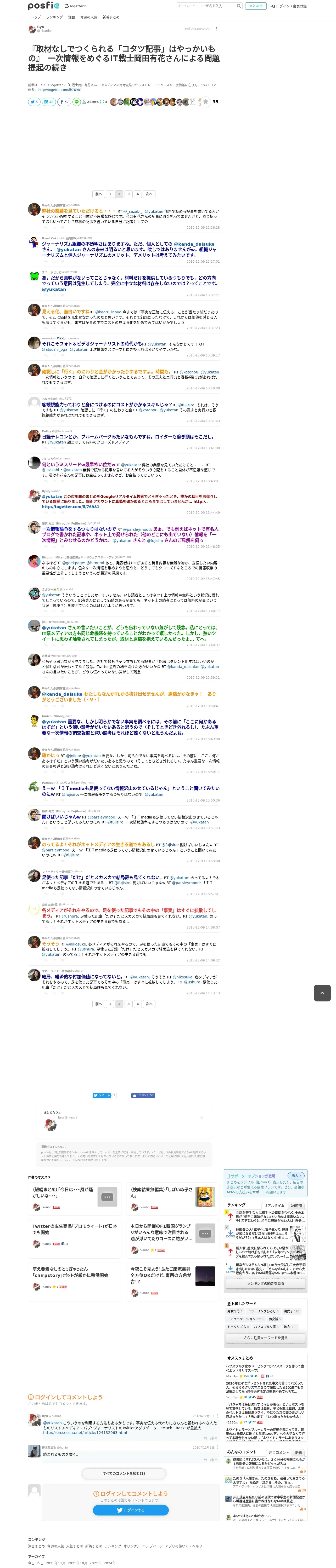Image resolution: width=336 pixels, height=1568 pixels.
Task: Click the Hatena bookmark B! button
Action: [x=48, y=102]
